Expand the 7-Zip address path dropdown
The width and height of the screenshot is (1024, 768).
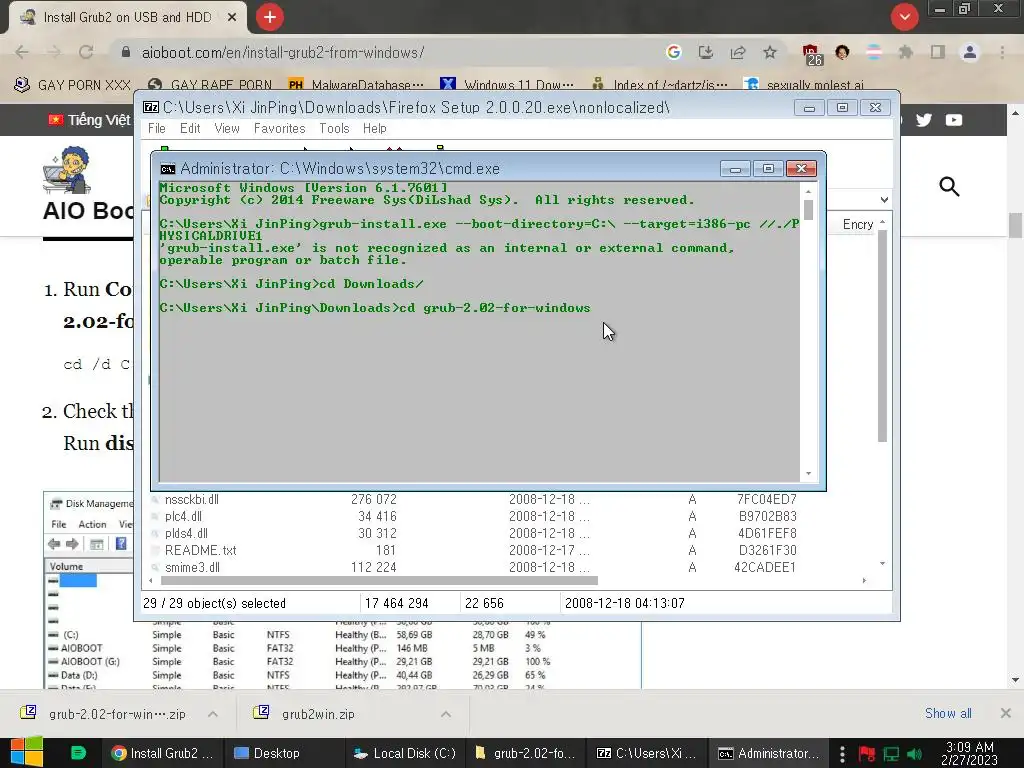tap(884, 200)
